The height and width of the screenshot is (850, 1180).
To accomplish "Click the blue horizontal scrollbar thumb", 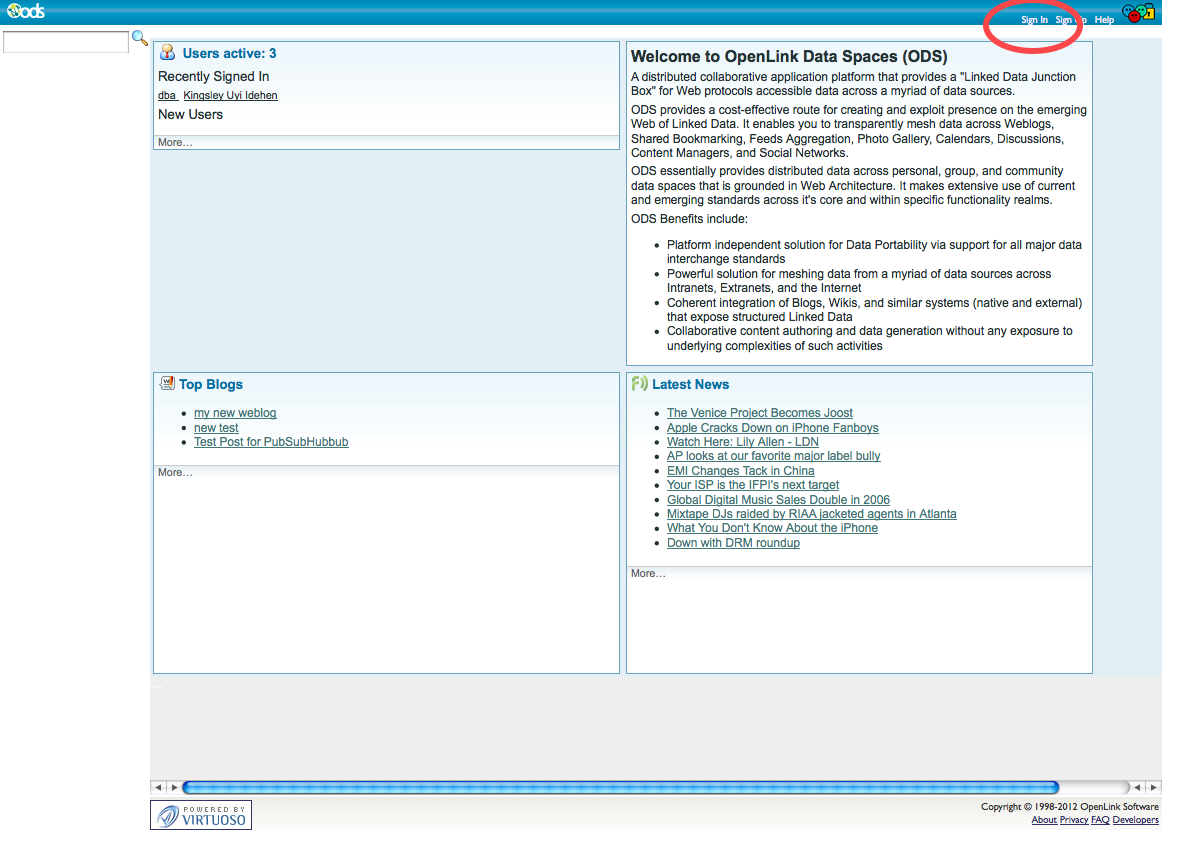I will coord(620,787).
